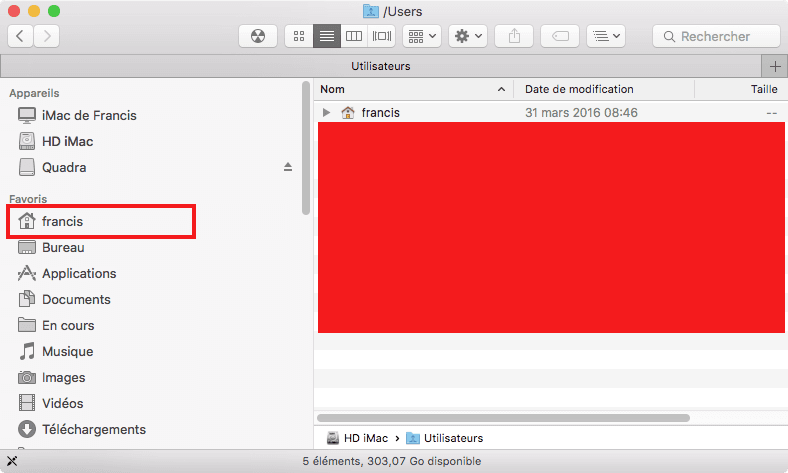Click the Images camera icon
Screen dimensions: 788x473
27,377
